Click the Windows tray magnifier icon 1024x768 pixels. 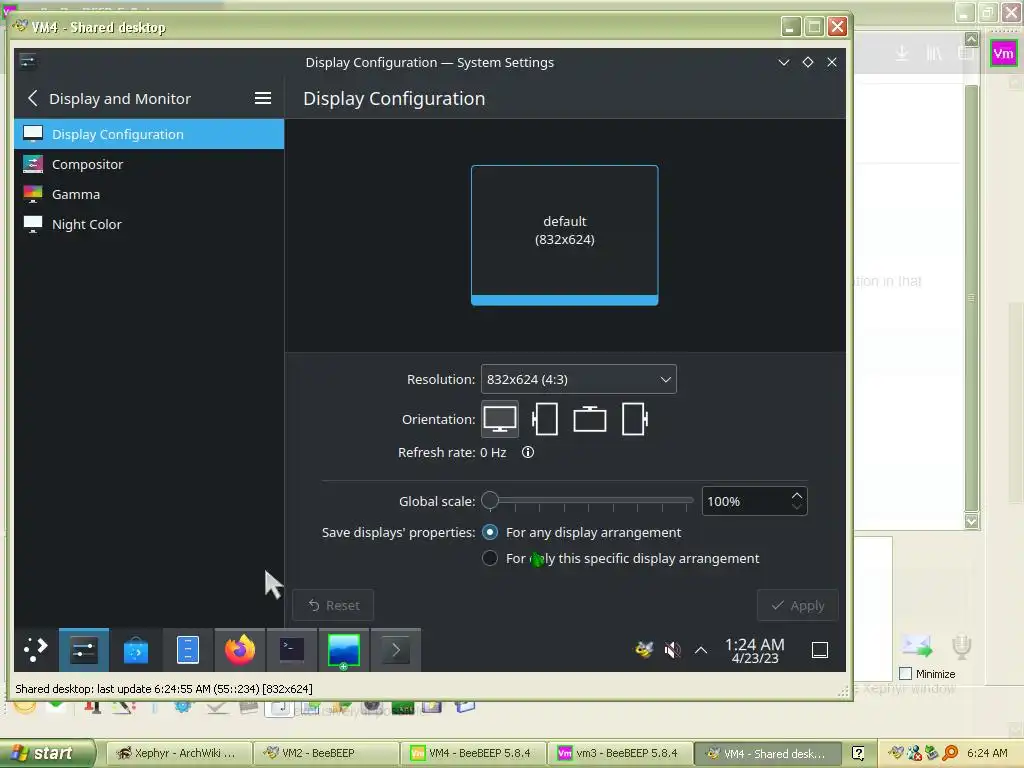pyautogui.click(x=949, y=753)
